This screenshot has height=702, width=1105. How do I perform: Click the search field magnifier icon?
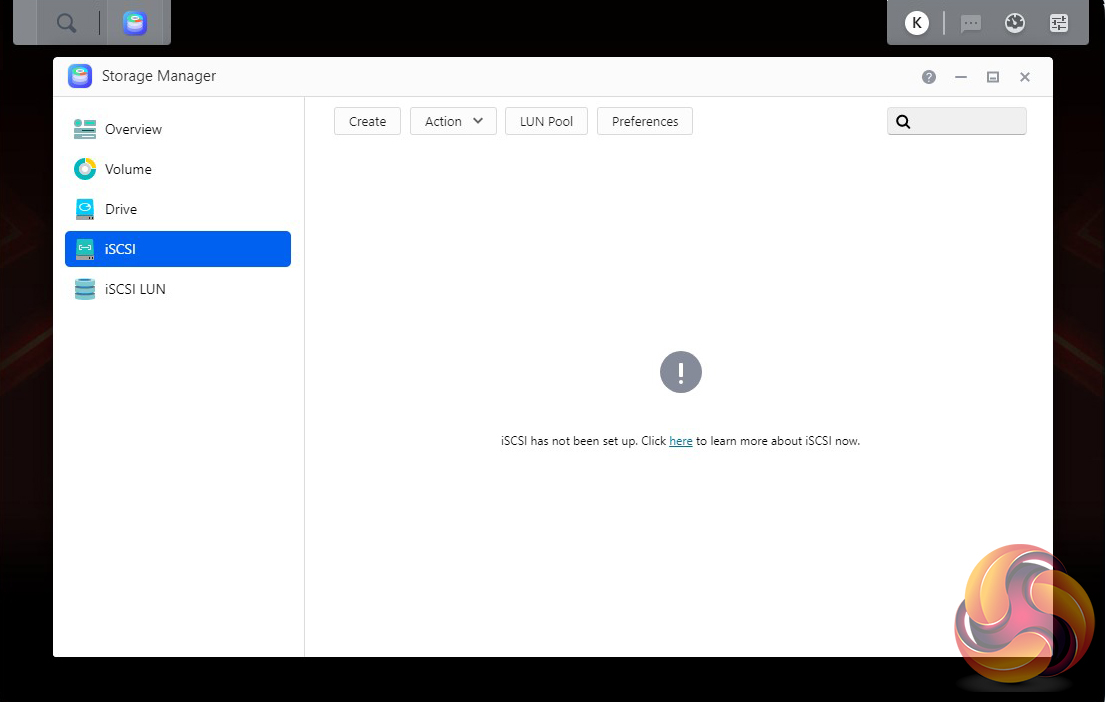pyautogui.click(x=903, y=122)
